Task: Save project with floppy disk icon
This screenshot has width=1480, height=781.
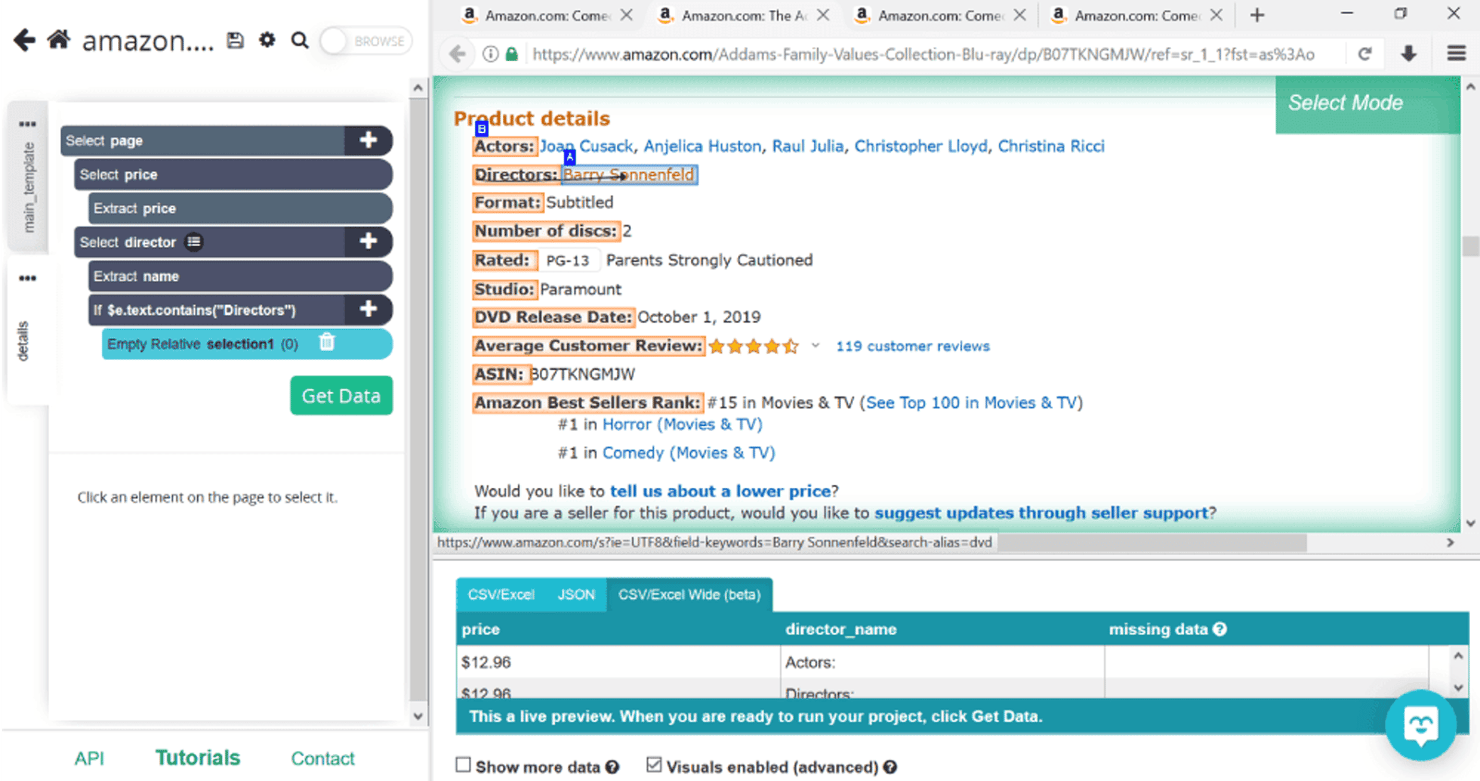Action: [x=235, y=41]
